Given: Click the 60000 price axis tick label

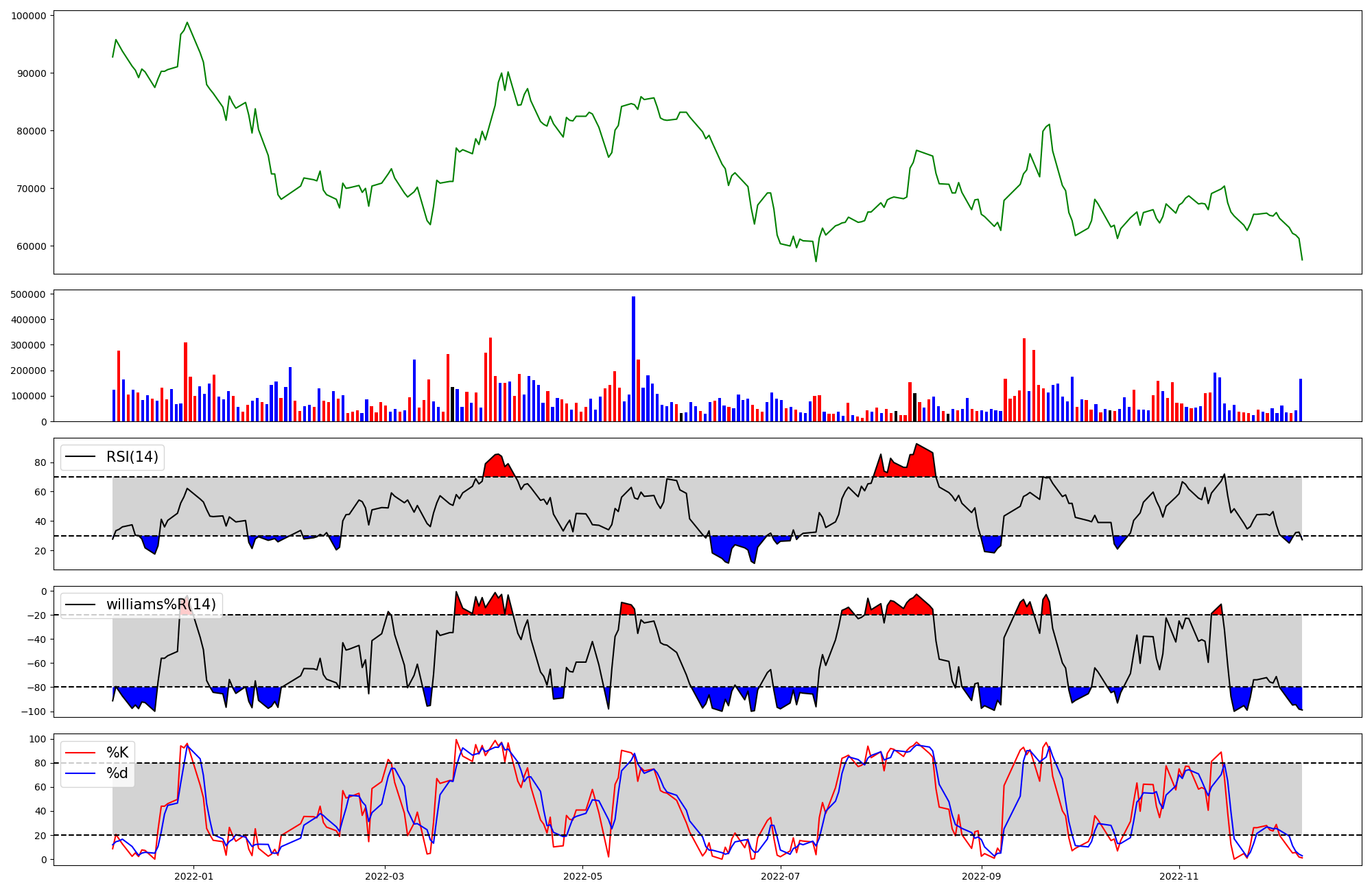Looking at the screenshot, I should tap(32, 246).
